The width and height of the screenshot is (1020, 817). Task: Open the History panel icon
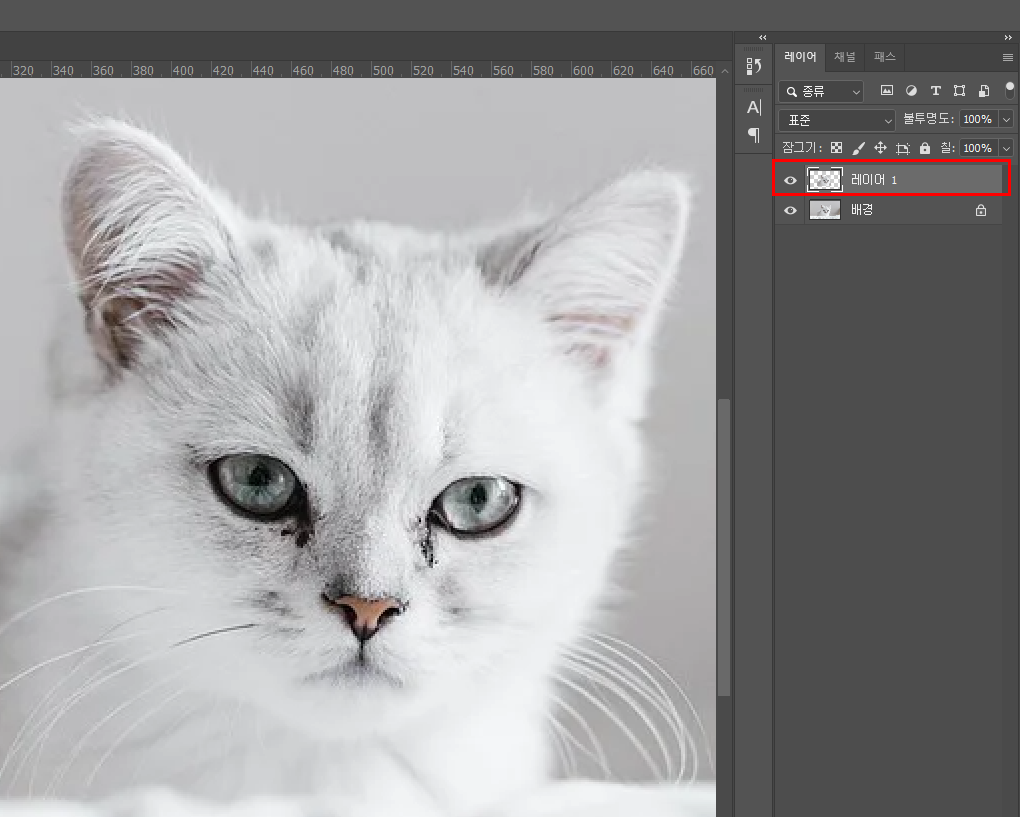754,66
